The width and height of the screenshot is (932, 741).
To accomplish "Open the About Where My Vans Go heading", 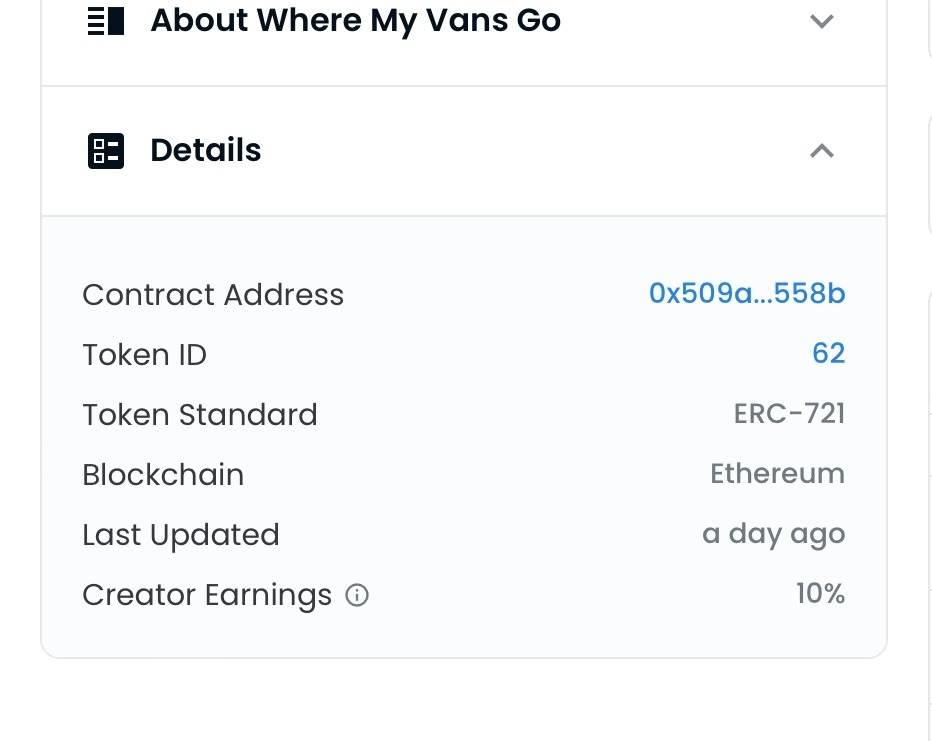I will [355, 21].
